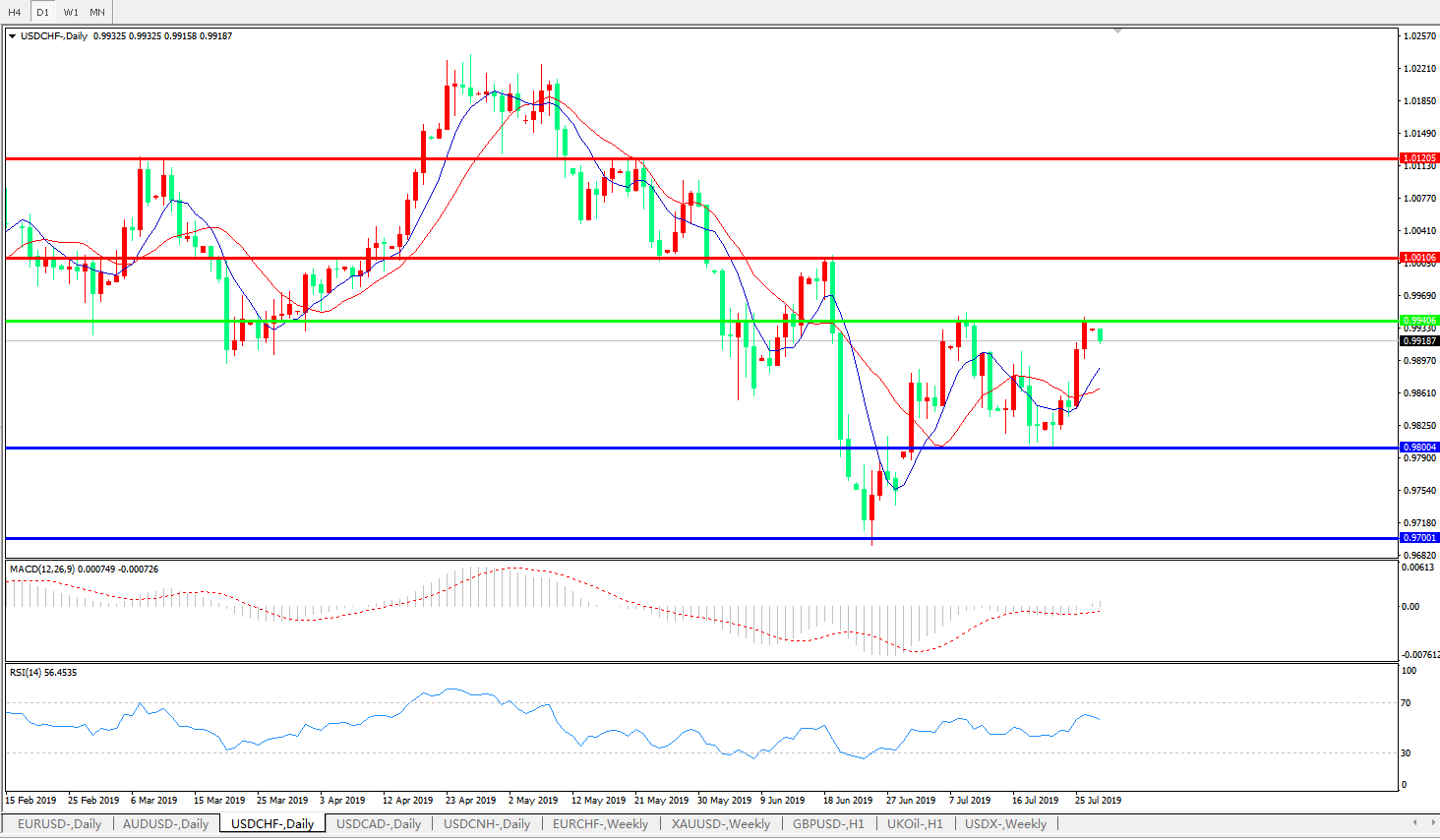This screenshot has width=1440, height=840.
Task: Switch to the XAUUSD-,Weekly tab
Action: click(x=720, y=824)
